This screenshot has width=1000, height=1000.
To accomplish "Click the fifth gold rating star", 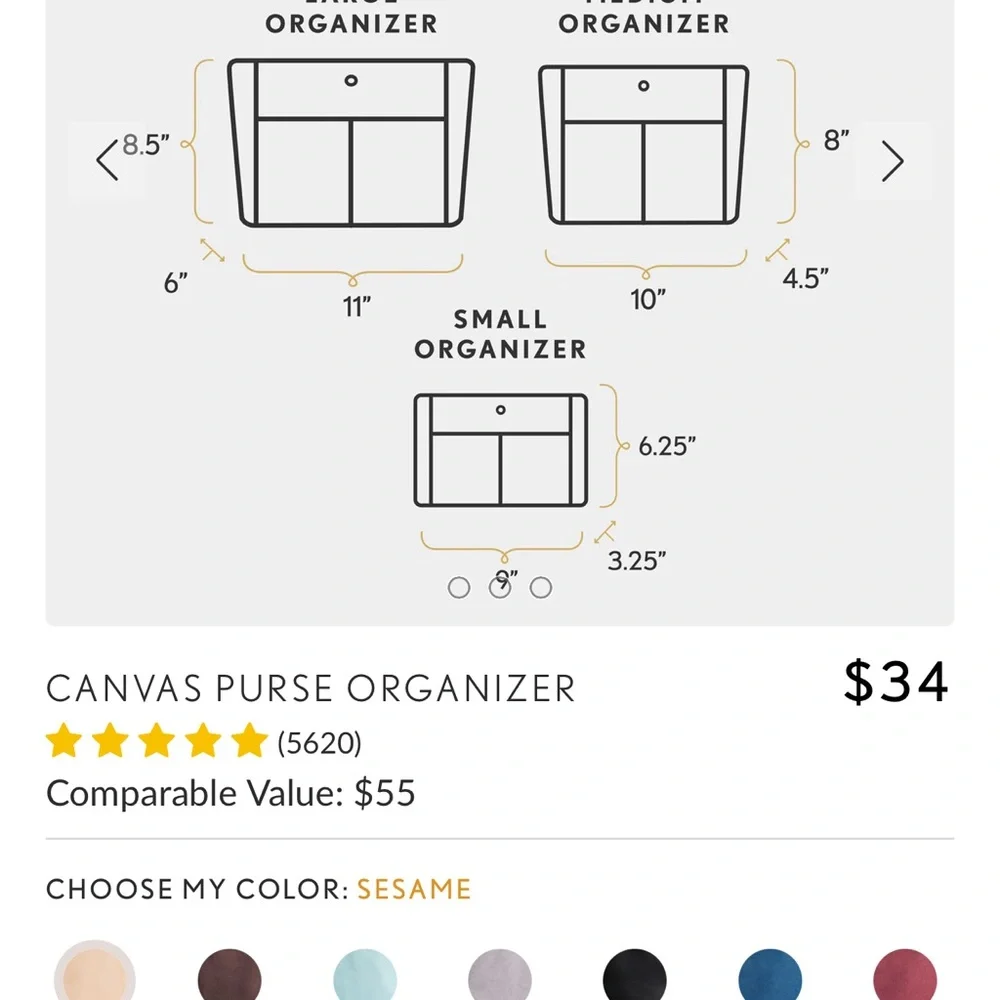I will tap(248, 741).
